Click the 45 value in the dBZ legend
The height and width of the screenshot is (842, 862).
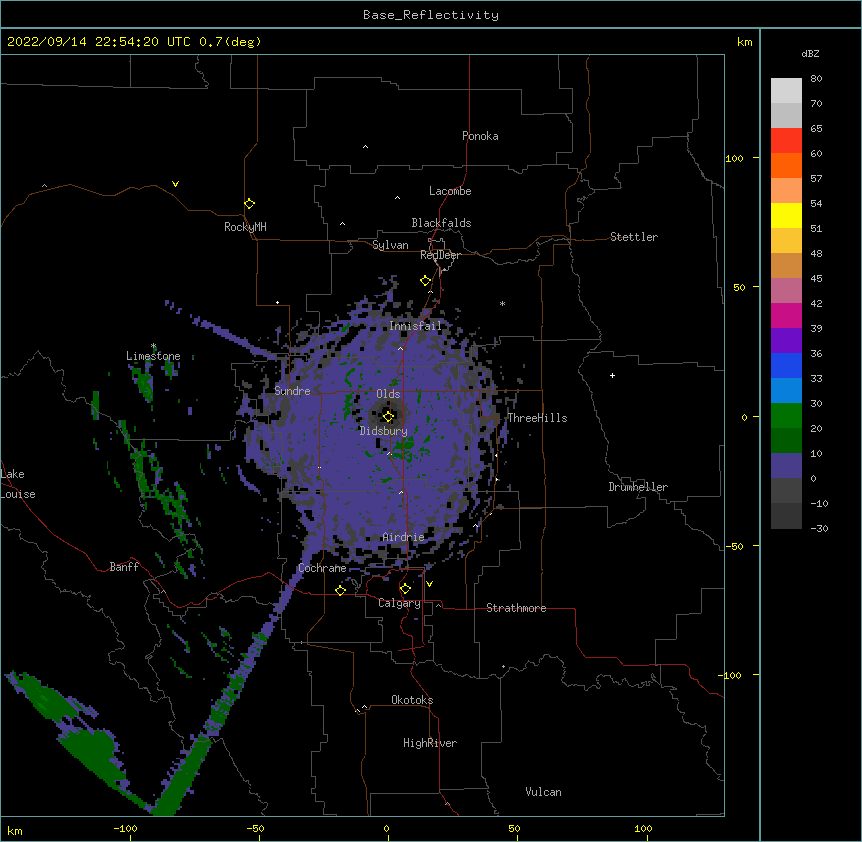(x=816, y=279)
